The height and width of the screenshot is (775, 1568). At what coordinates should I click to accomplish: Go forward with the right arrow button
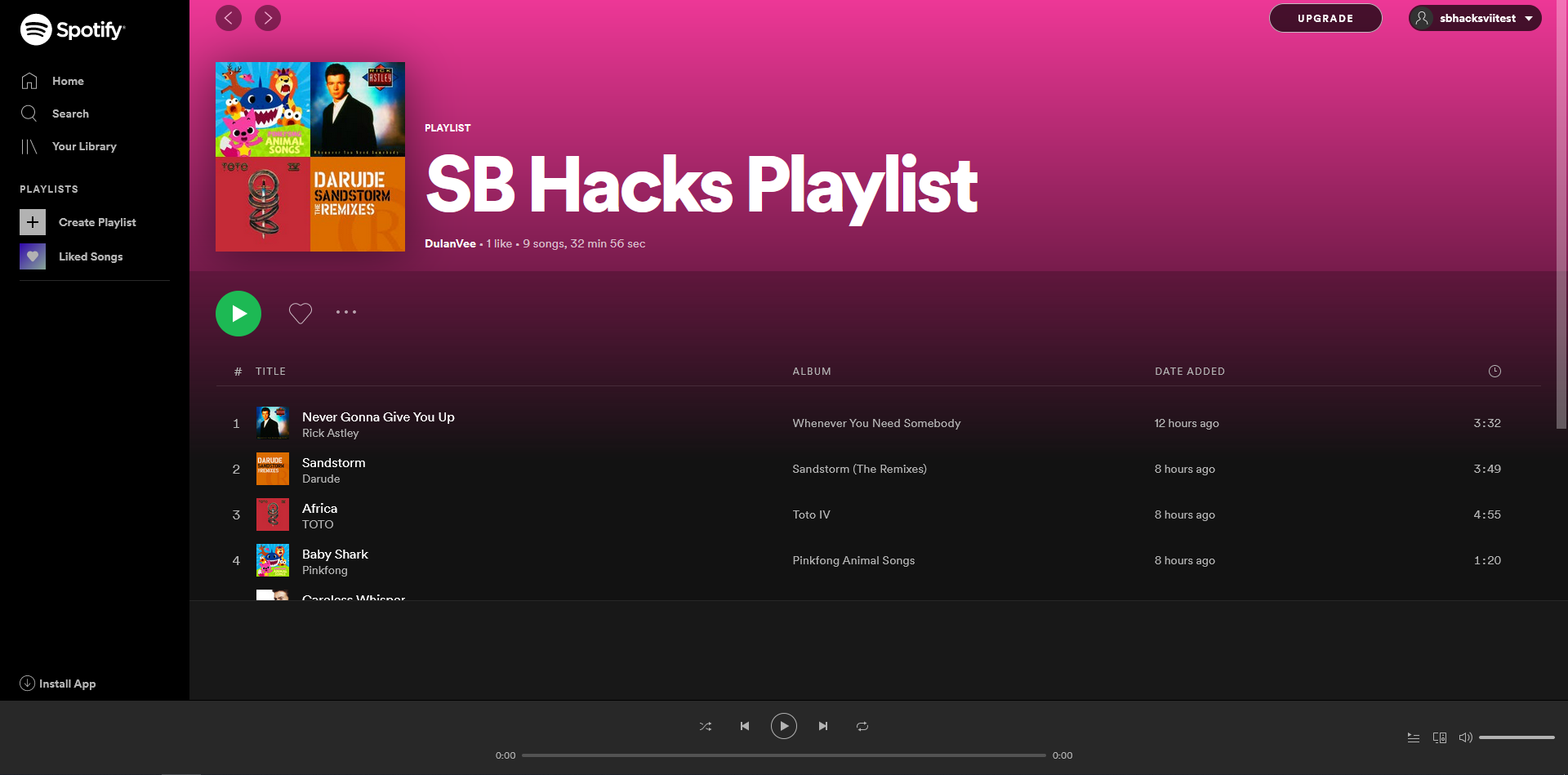pos(268,18)
